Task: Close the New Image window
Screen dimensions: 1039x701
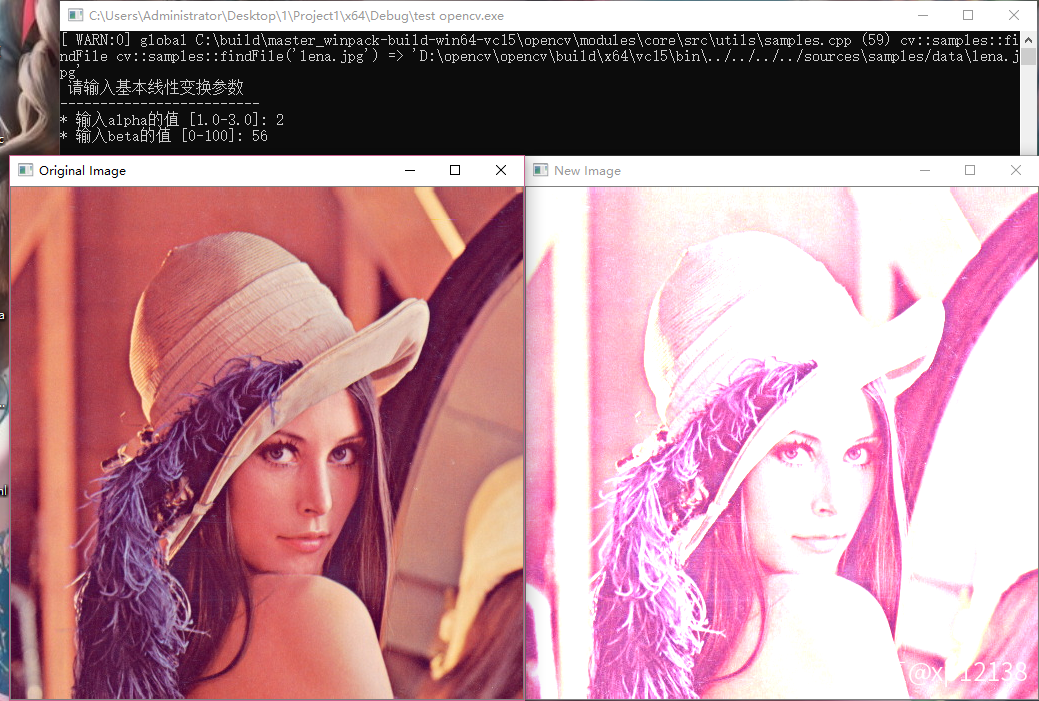Action: click(x=1016, y=170)
